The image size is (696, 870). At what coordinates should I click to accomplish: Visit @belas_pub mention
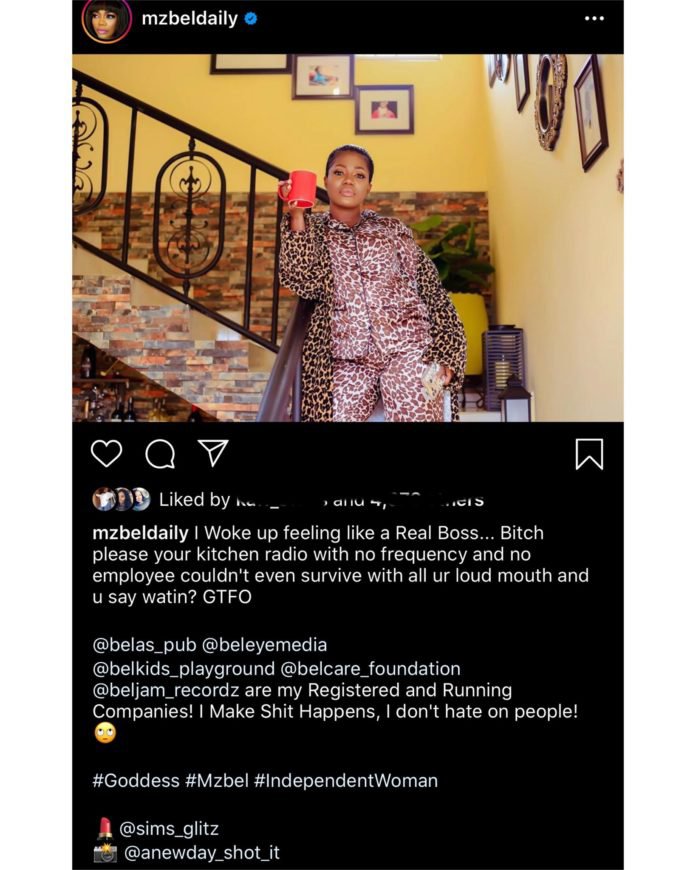tap(144, 645)
